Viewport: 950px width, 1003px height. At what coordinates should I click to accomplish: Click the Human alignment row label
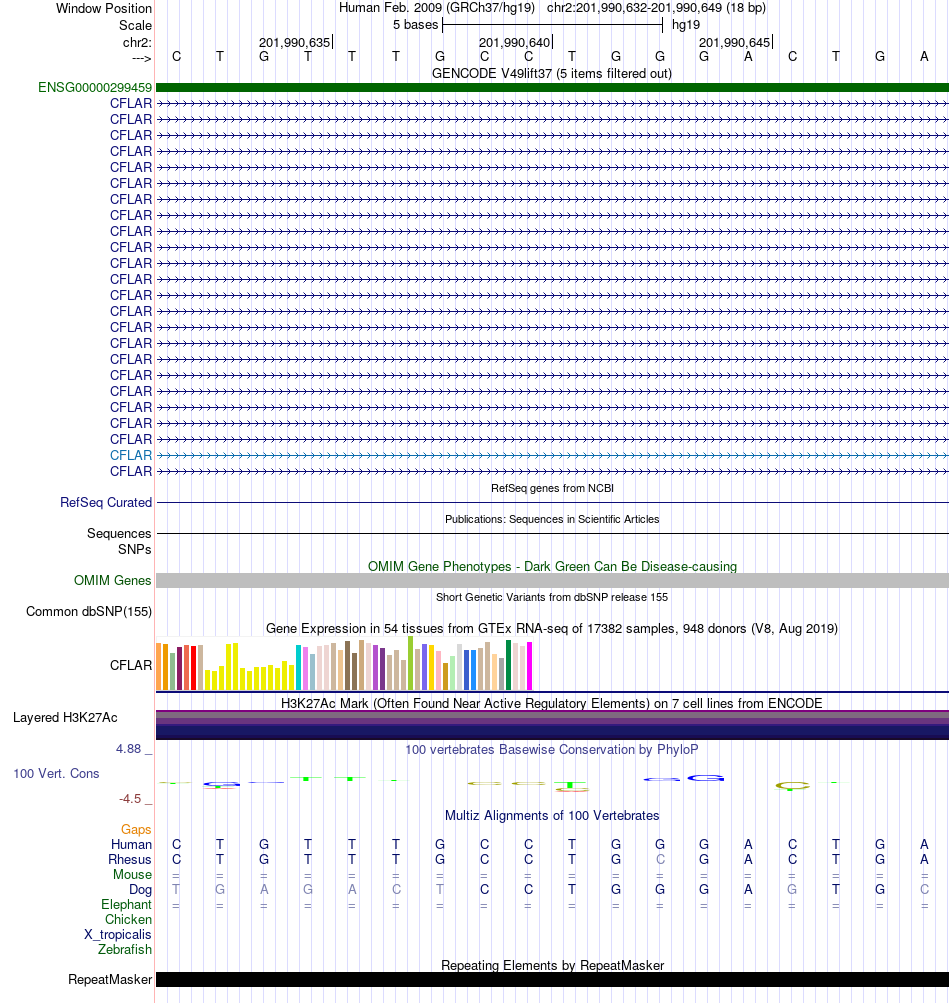click(131, 844)
